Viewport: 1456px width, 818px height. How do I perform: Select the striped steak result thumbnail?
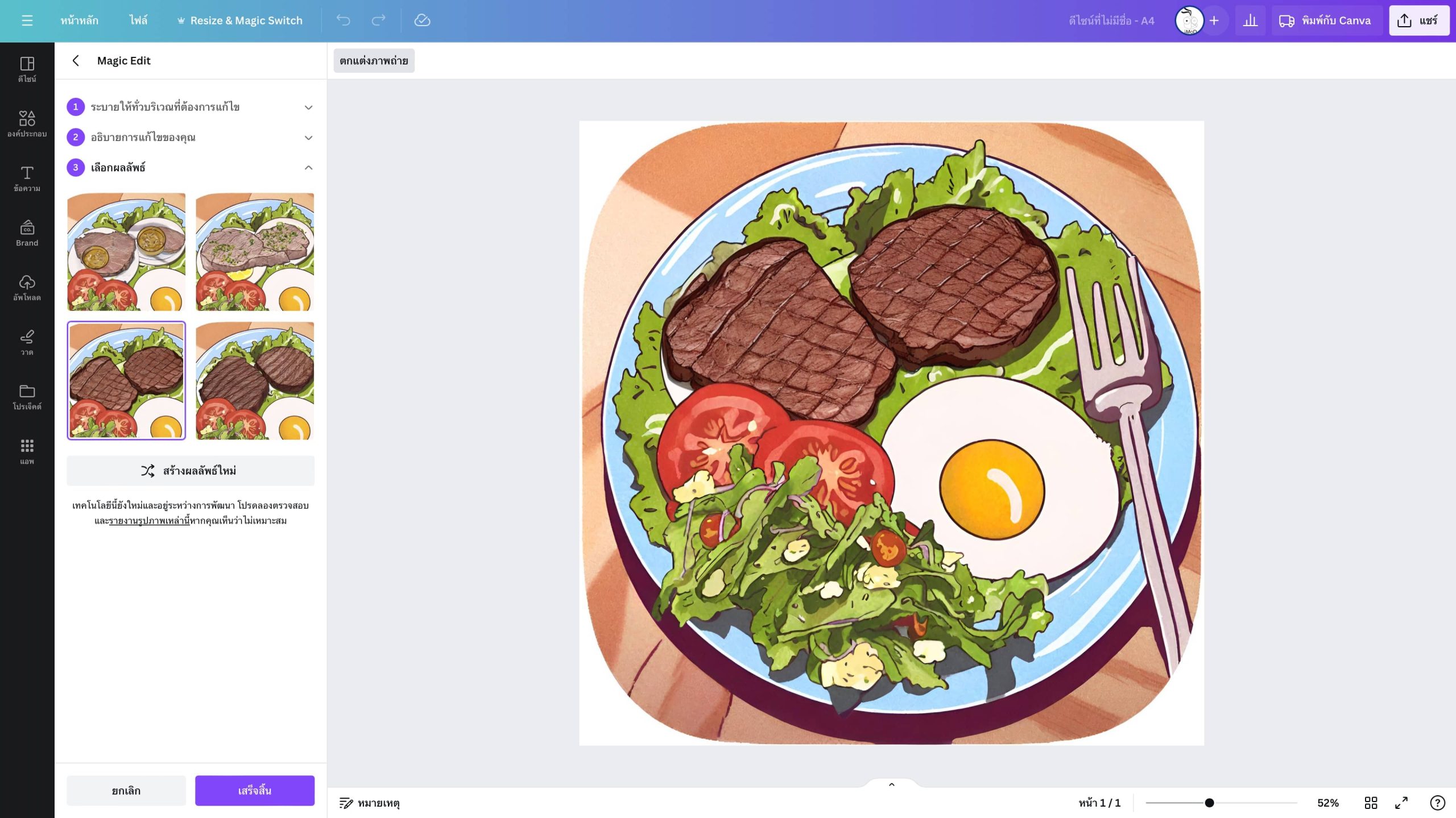click(255, 381)
